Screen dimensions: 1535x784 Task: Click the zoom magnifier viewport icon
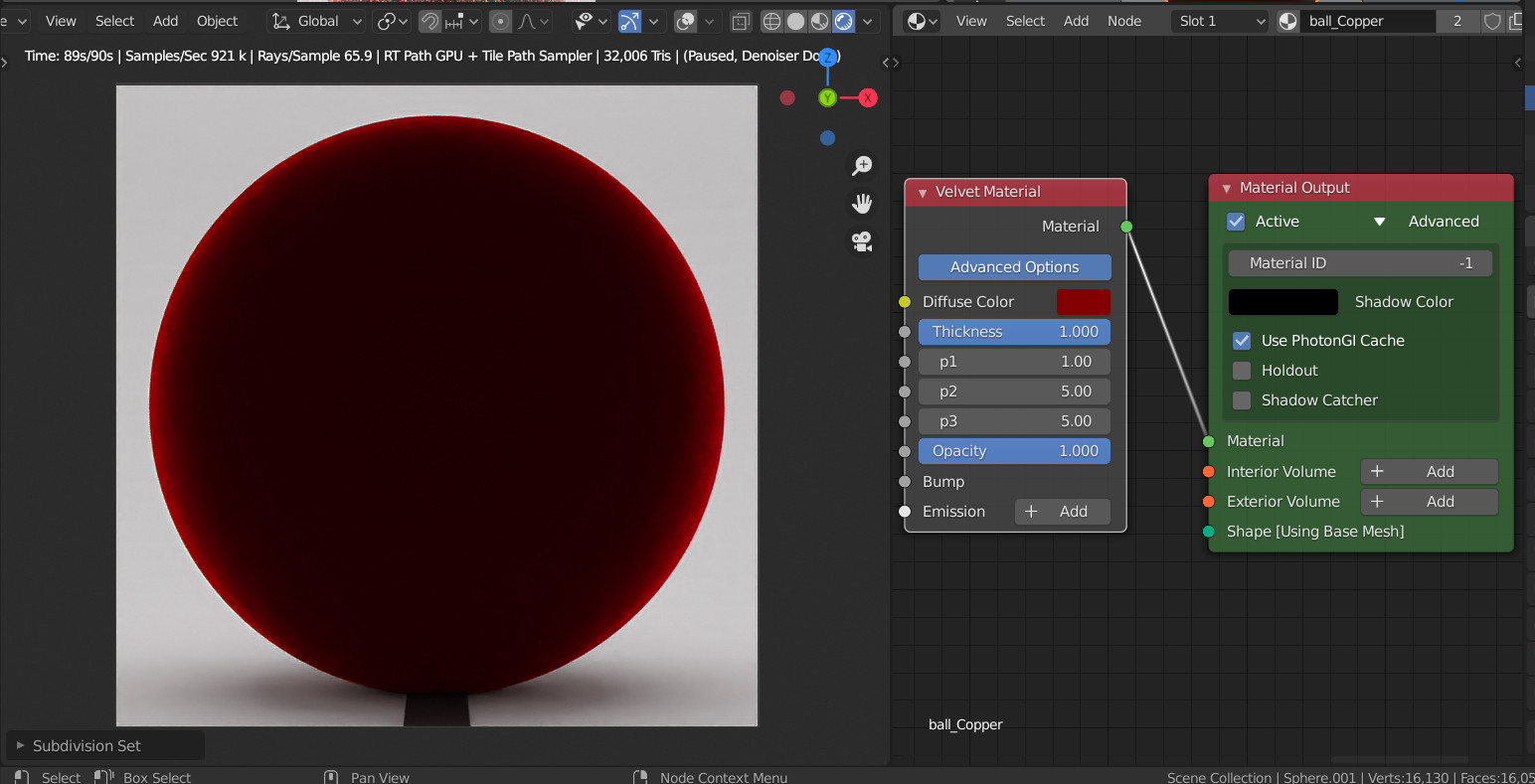(862, 166)
